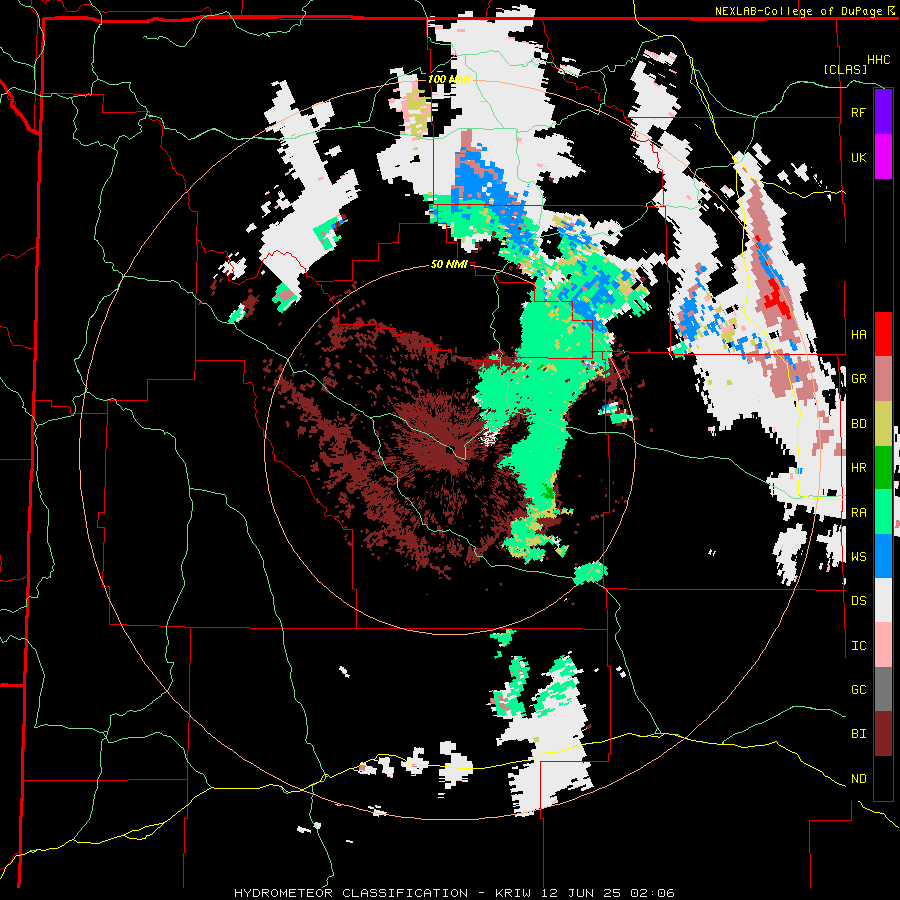Click the UK legend label text
The width and height of the screenshot is (900, 900).
click(858, 157)
